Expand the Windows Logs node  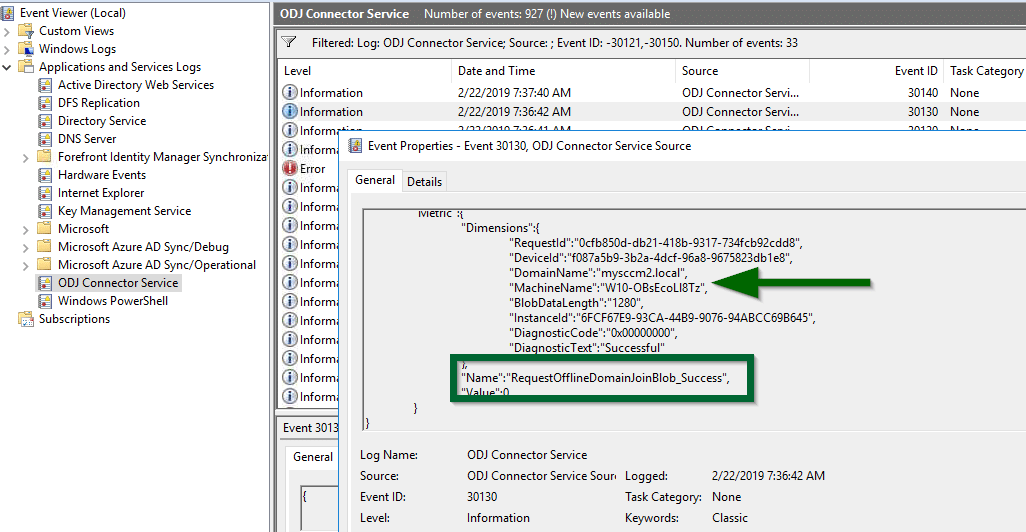click(x=7, y=49)
